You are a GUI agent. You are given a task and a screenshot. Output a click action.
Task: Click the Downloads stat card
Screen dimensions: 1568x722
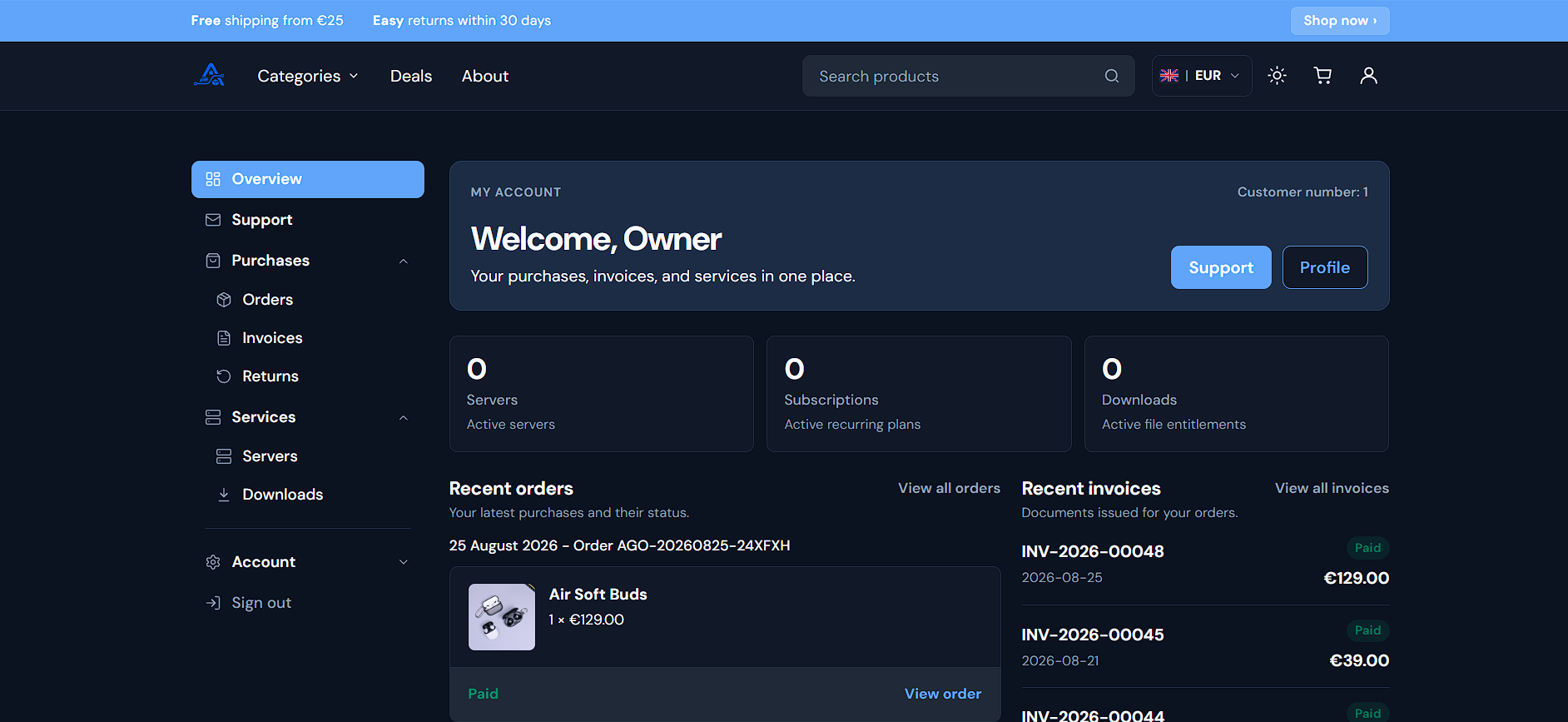1237,394
